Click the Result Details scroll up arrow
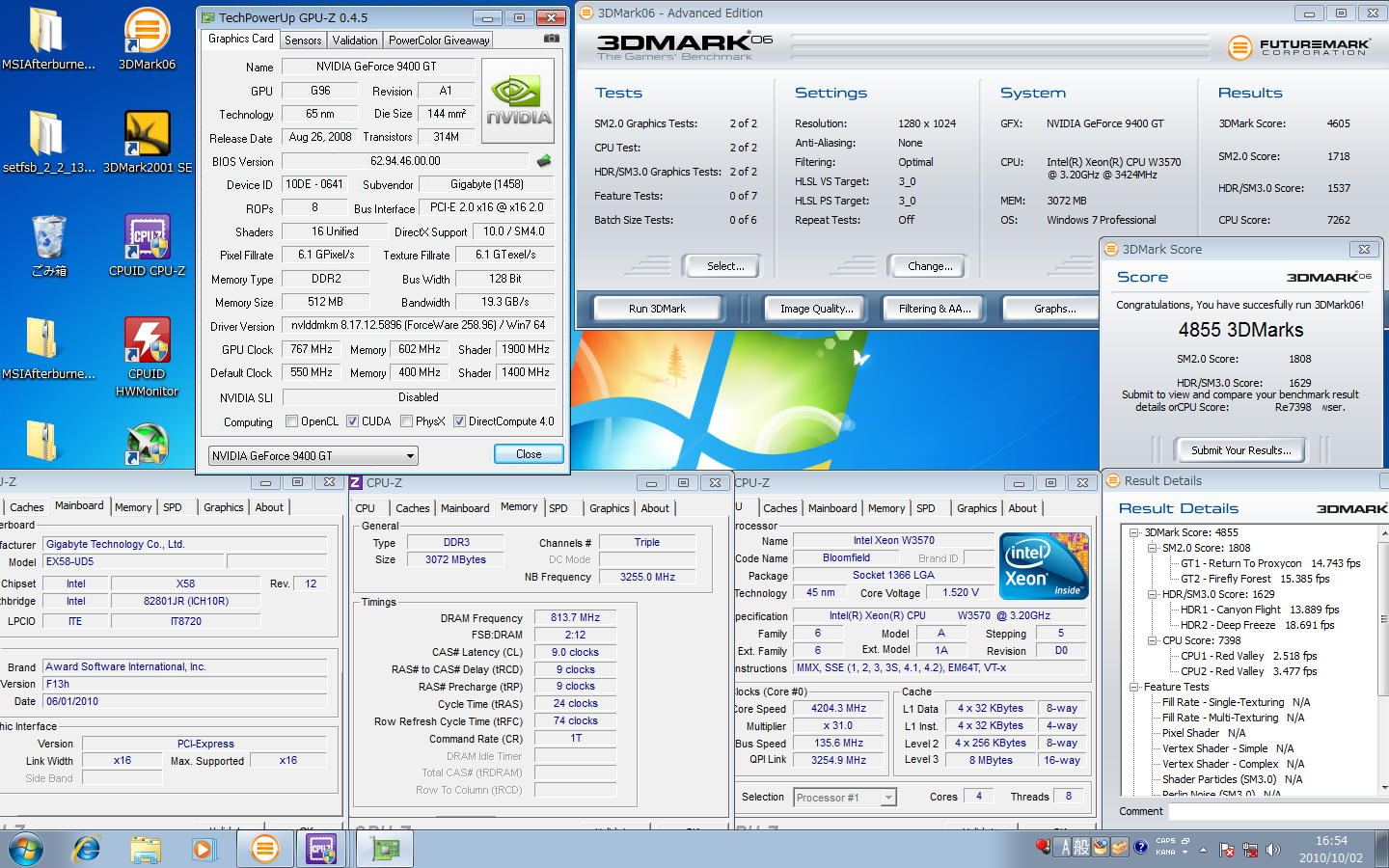 click(1385, 533)
